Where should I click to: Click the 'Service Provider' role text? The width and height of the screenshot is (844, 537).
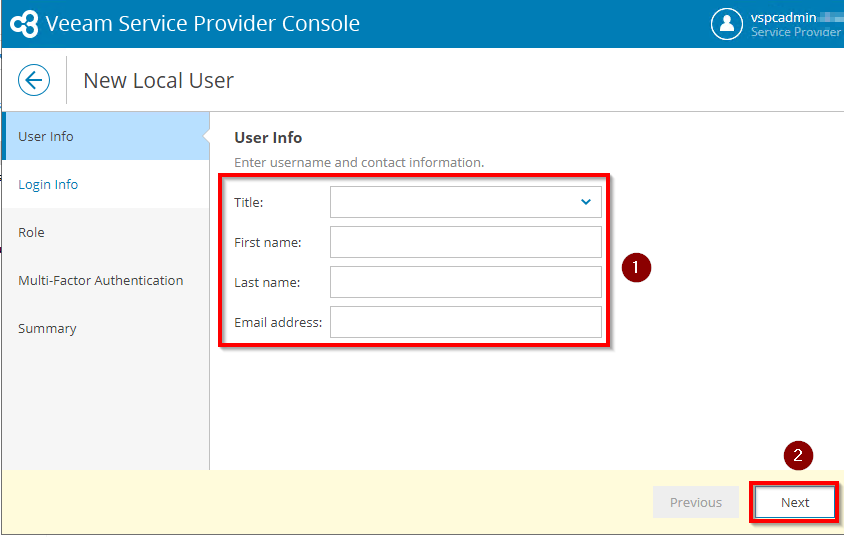point(796,32)
